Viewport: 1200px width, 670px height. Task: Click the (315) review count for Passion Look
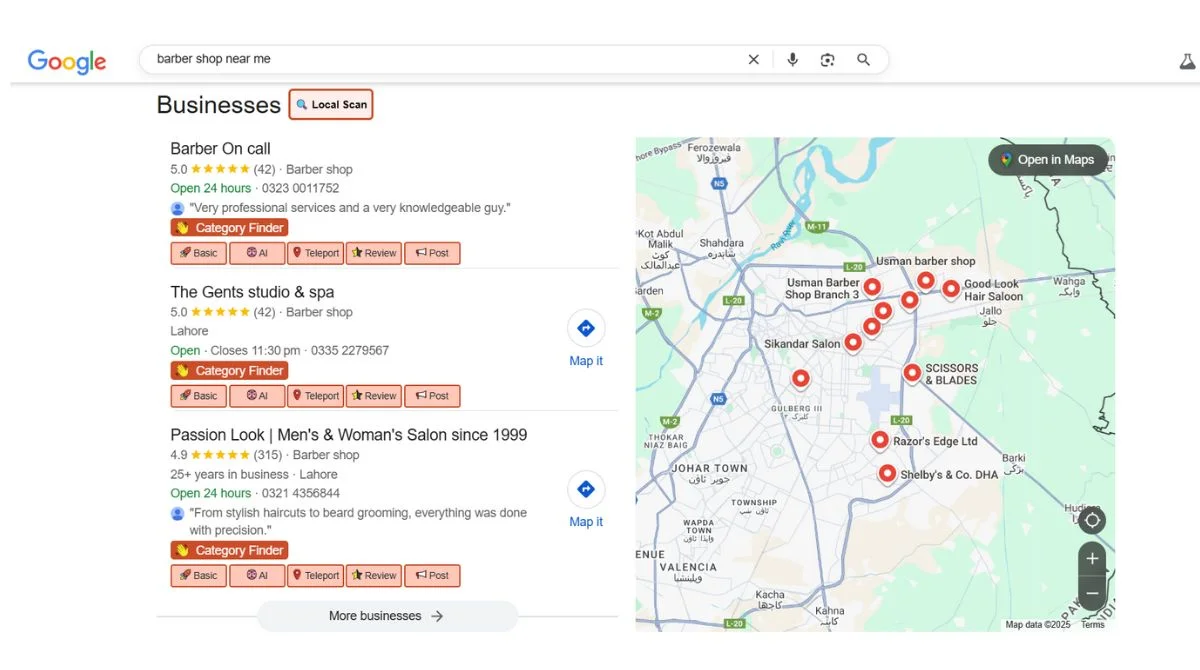(x=268, y=455)
